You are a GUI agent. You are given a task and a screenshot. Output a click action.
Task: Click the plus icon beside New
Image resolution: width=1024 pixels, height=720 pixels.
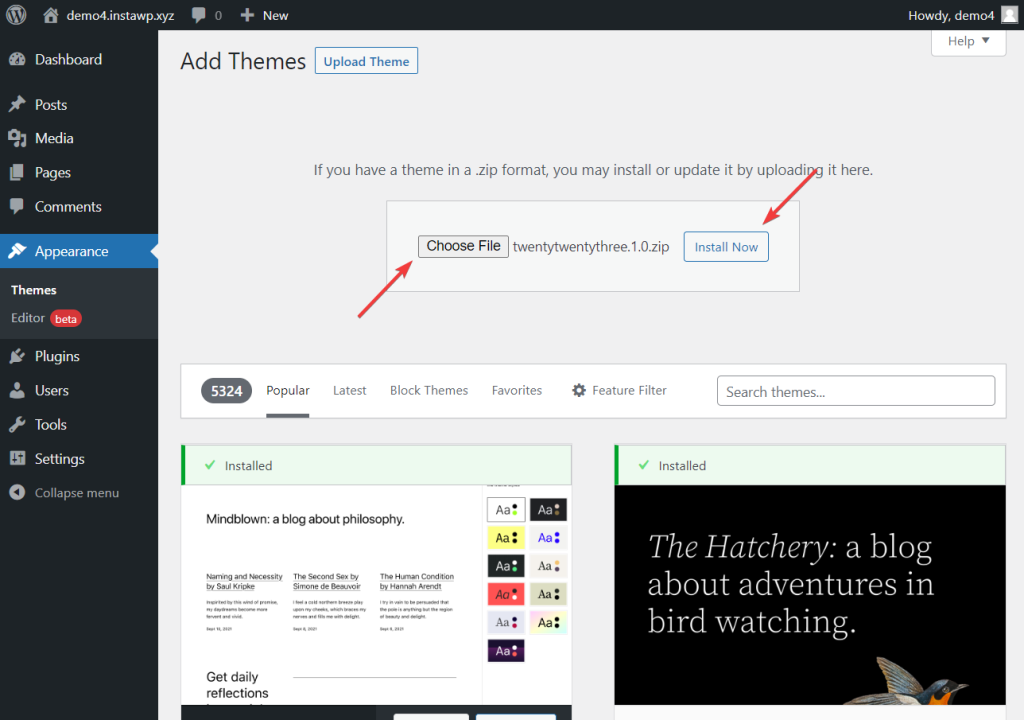tap(247, 15)
